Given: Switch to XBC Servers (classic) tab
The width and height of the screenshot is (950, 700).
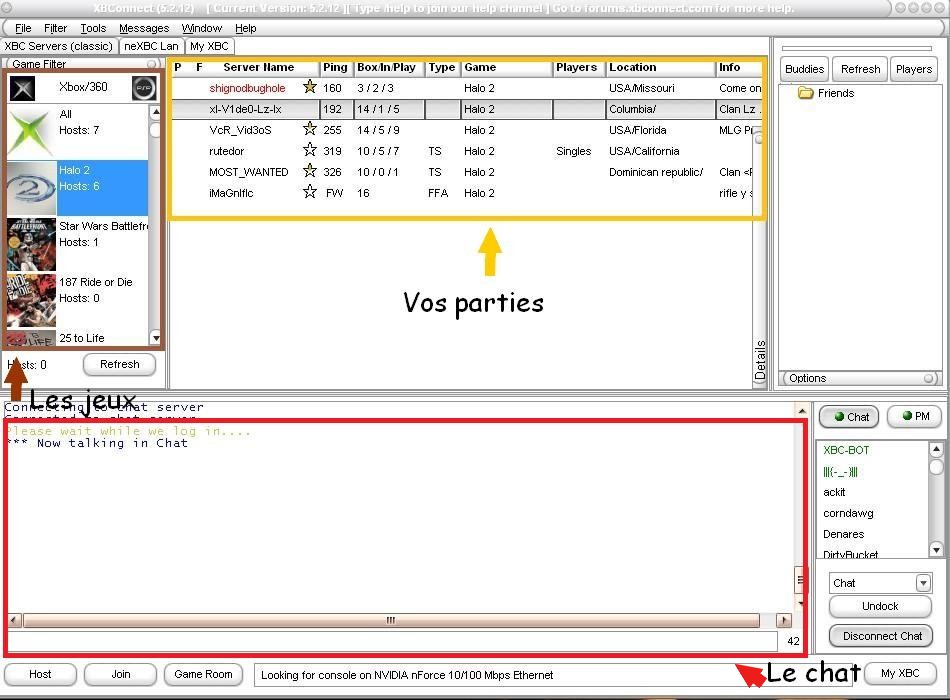Looking at the screenshot, I should (x=58, y=46).
